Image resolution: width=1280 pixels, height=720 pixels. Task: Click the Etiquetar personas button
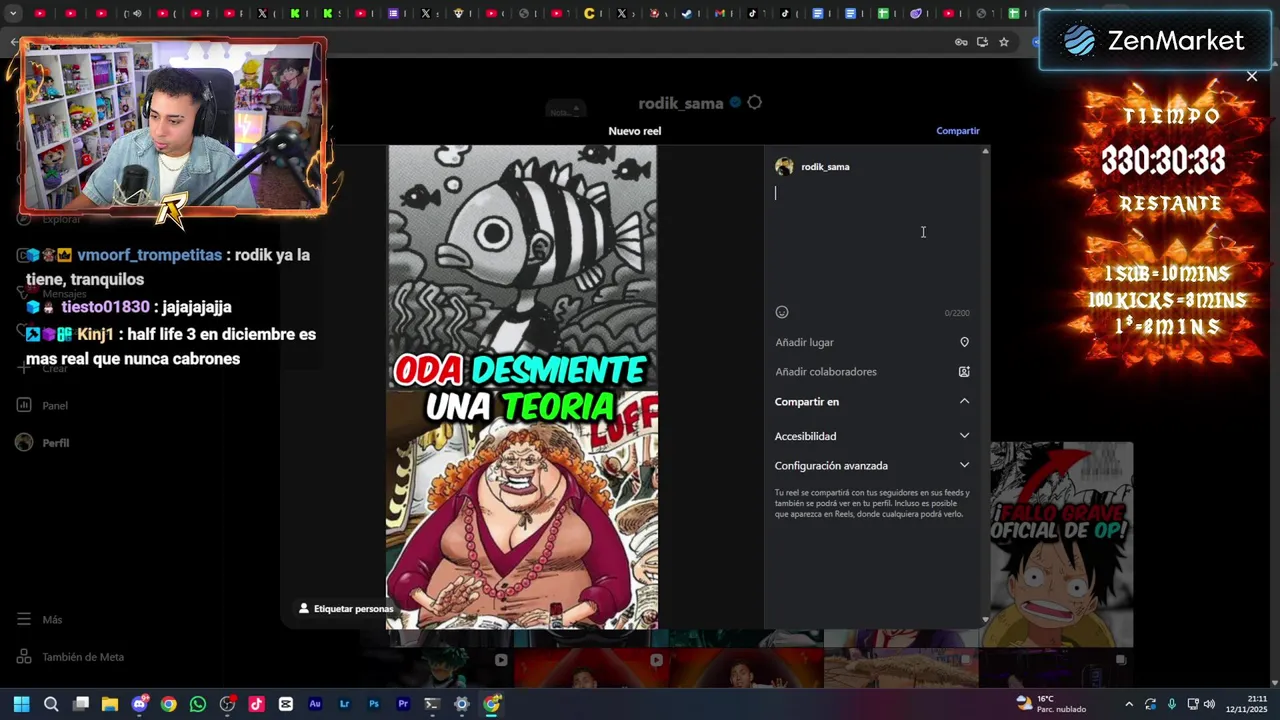346,608
